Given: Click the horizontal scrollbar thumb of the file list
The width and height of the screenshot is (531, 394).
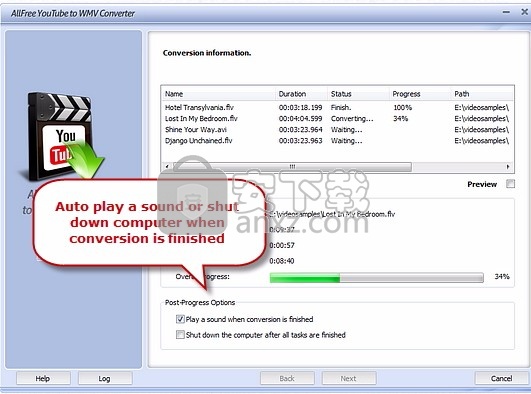Looking at the screenshot, I should tap(292, 167).
